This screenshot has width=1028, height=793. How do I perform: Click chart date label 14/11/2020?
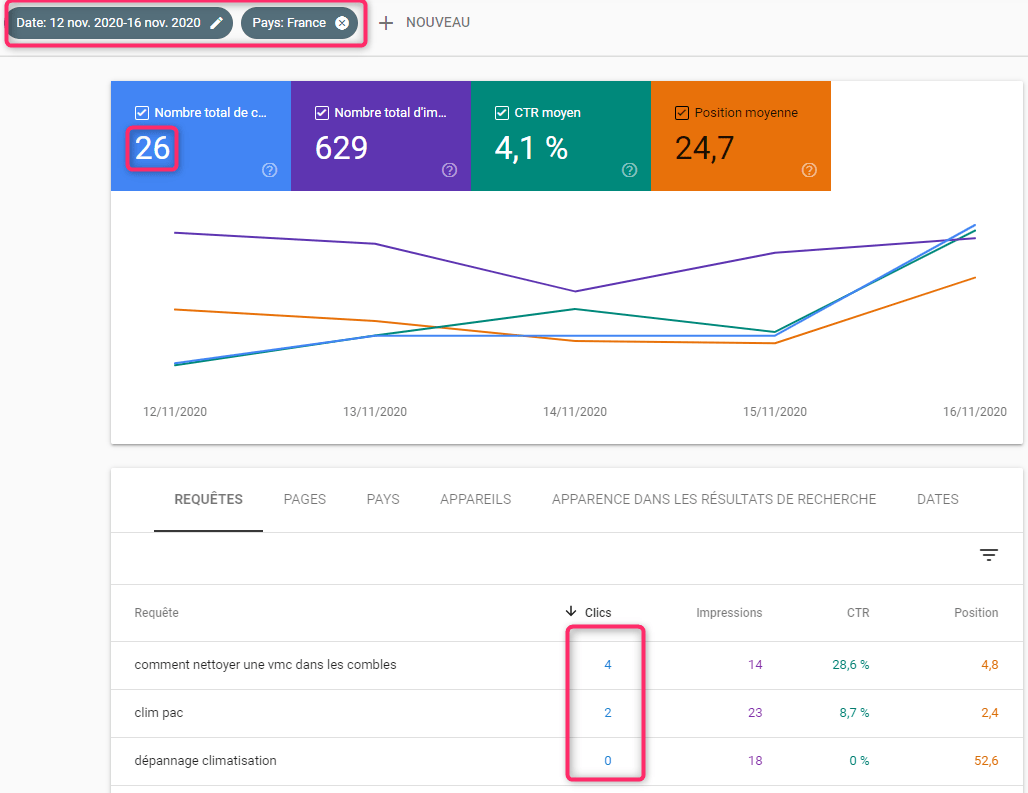tap(574, 412)
